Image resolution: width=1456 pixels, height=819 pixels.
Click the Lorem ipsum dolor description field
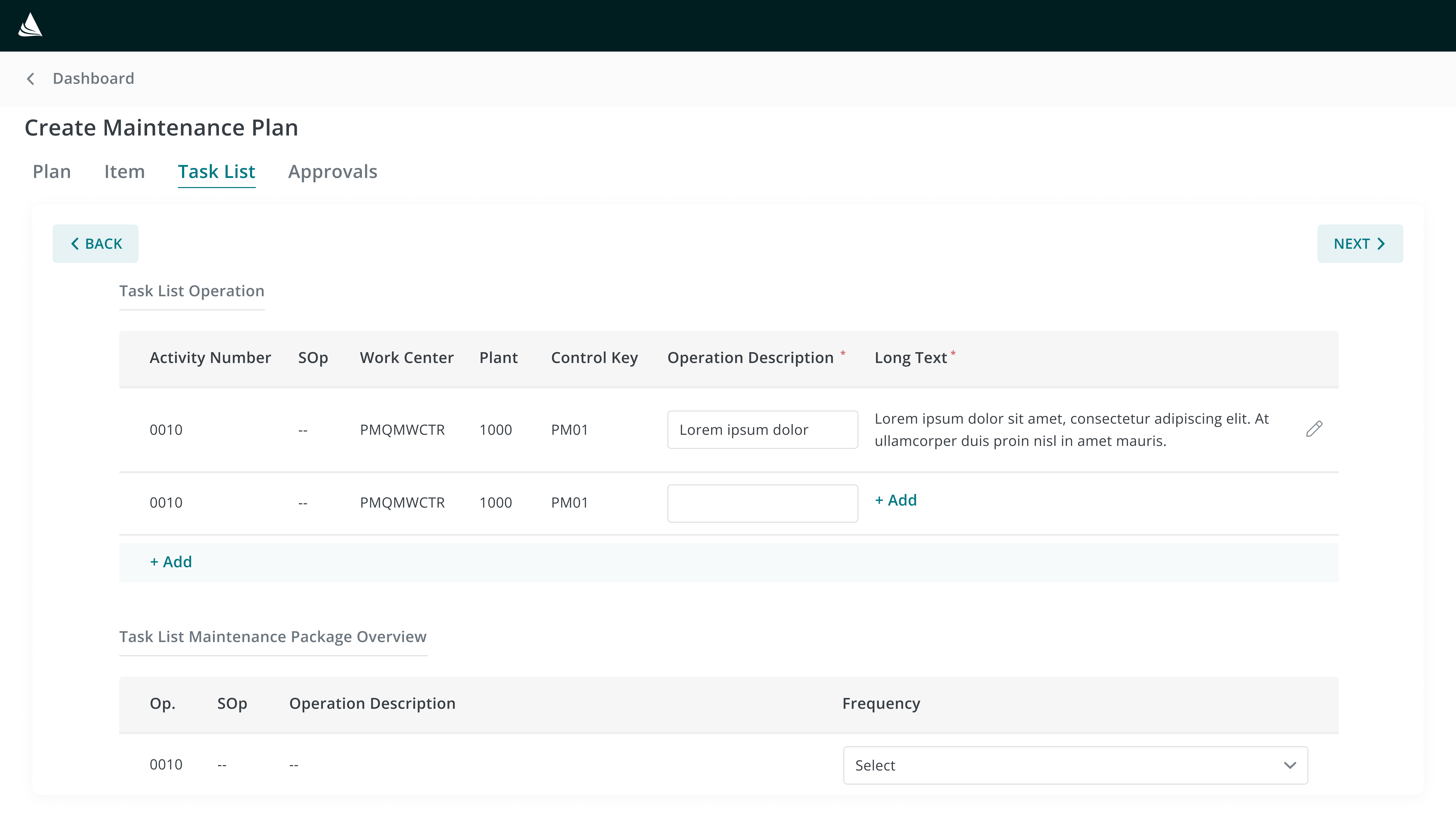click(762, 429)
